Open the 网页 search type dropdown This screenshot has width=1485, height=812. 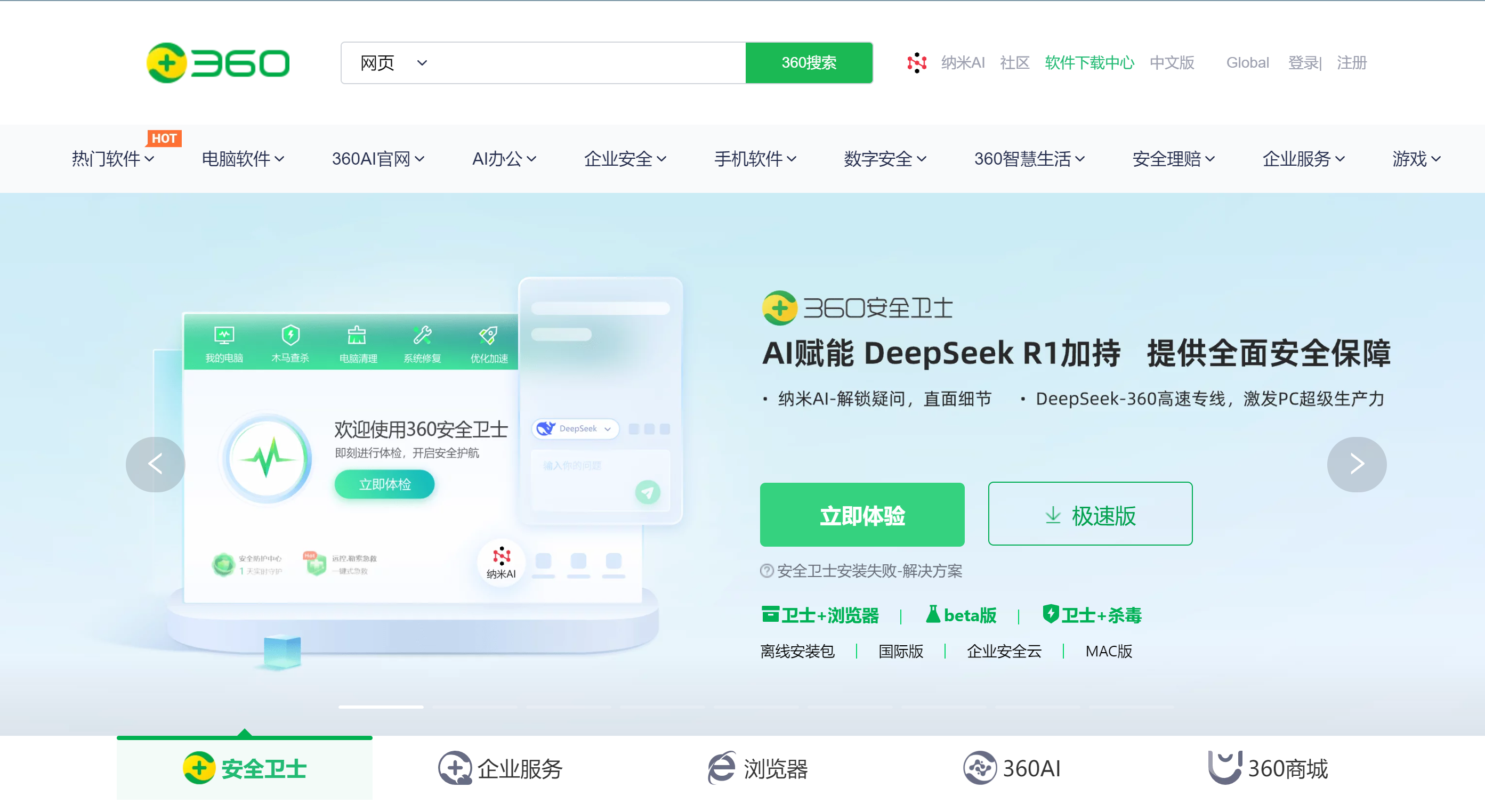click(394, 62)
